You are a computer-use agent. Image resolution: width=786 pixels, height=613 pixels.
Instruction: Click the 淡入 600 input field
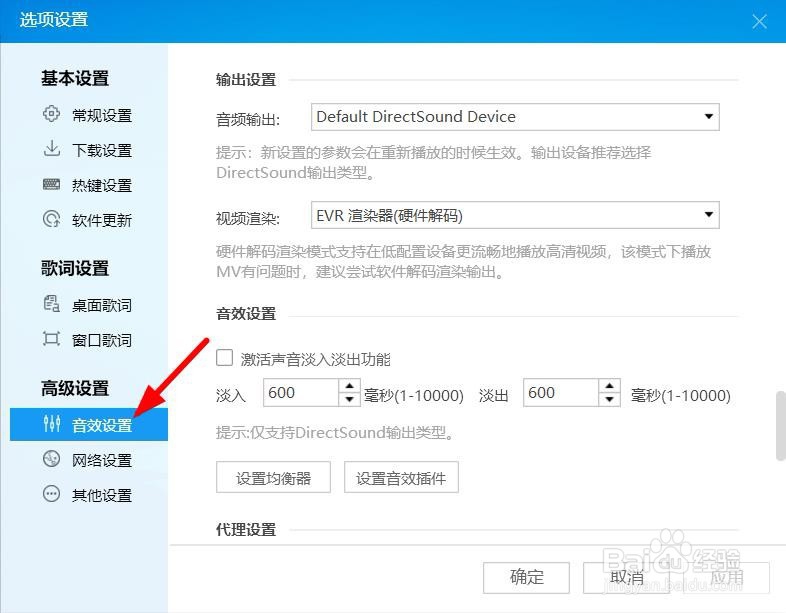click(x=301, y=392)
